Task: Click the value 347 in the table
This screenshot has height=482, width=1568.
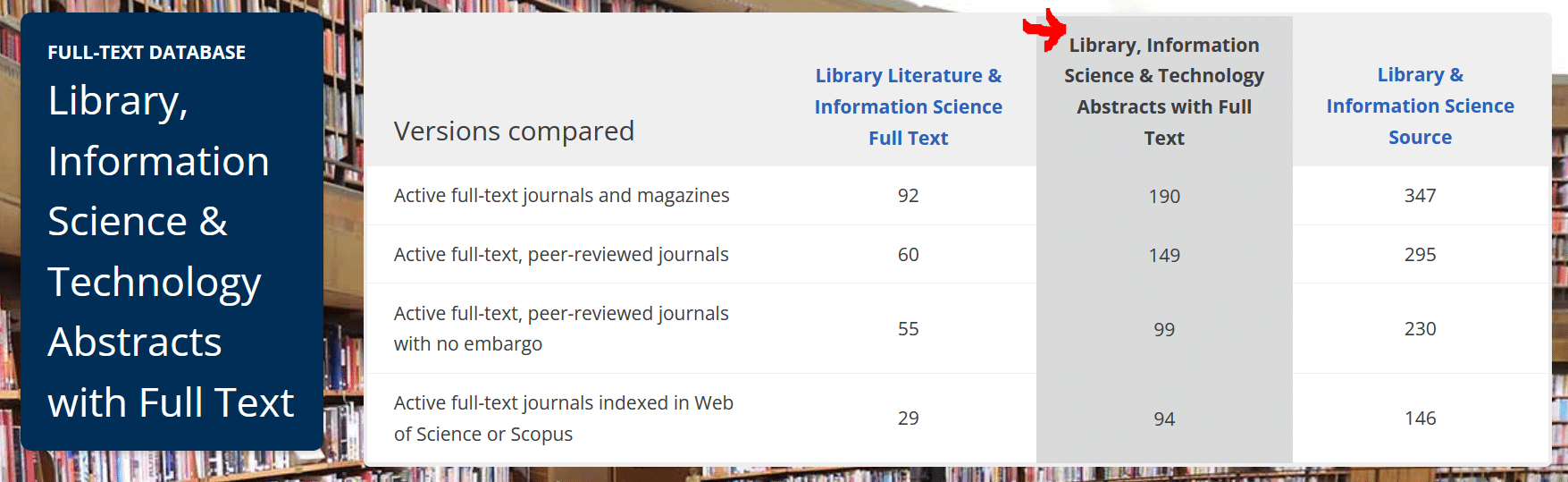Action: pyautogui.click(x=1420, y=196)
